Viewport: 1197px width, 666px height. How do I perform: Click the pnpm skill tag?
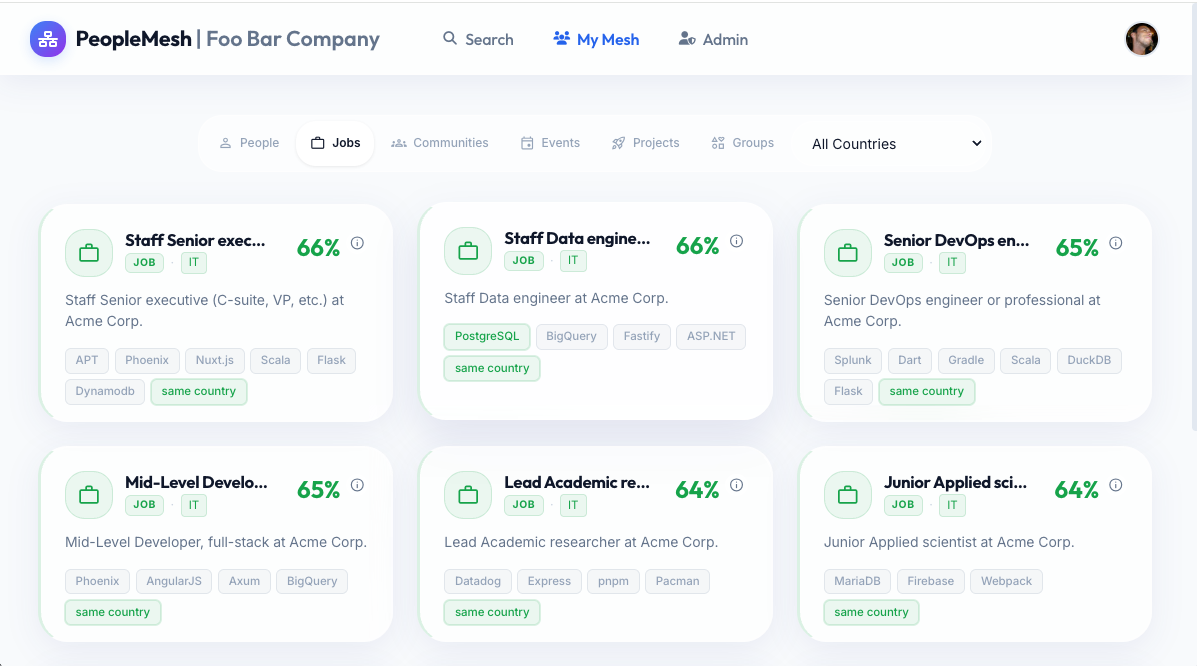click(613, 581)
